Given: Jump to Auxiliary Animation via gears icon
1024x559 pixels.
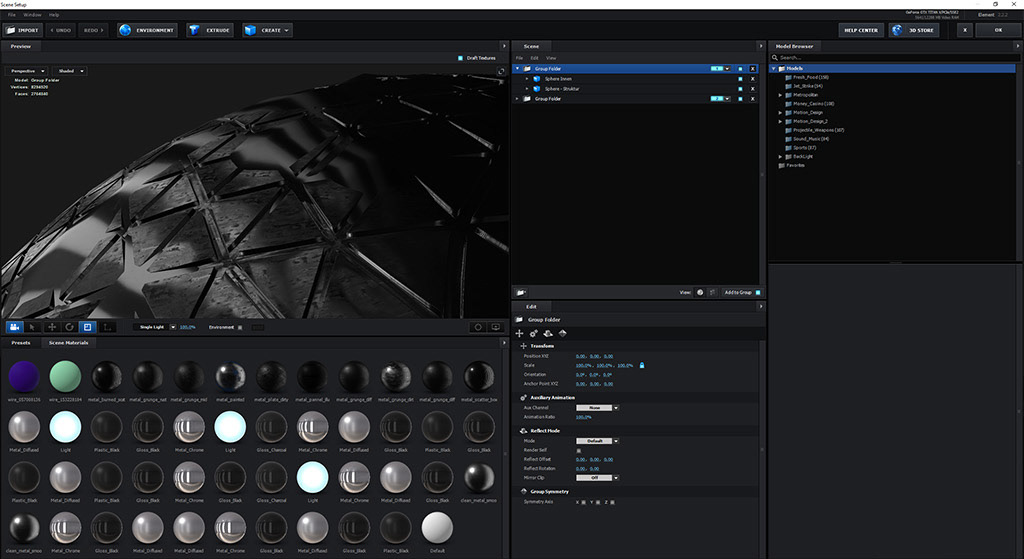Looking at the screenshot, I should click(x=534, y=333).
